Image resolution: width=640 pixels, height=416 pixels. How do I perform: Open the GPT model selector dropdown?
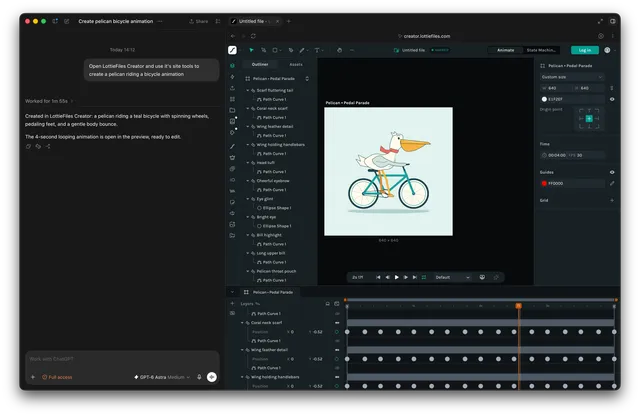click(162, 377)
